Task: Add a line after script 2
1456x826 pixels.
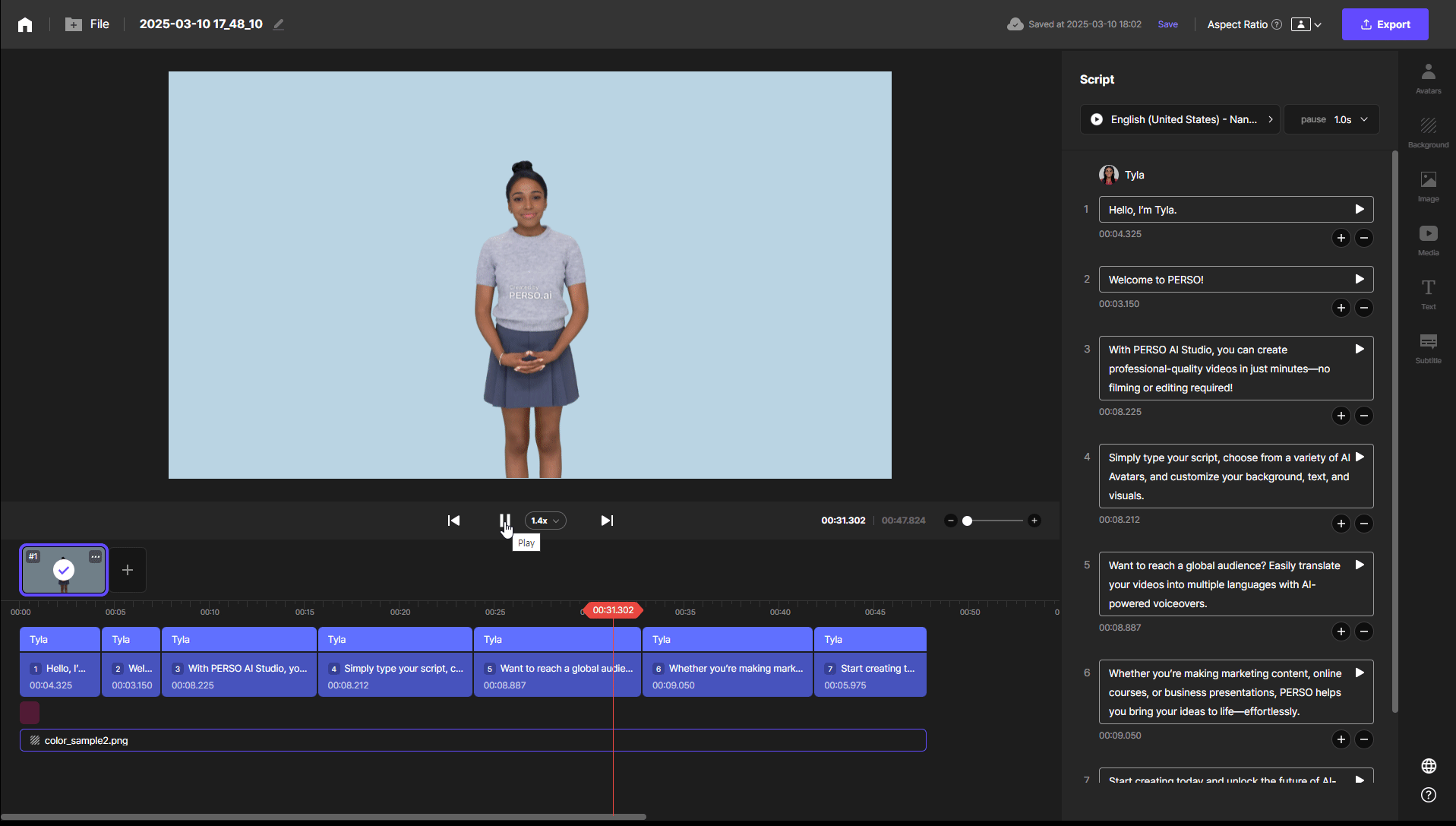Action: pos(1341,308)
